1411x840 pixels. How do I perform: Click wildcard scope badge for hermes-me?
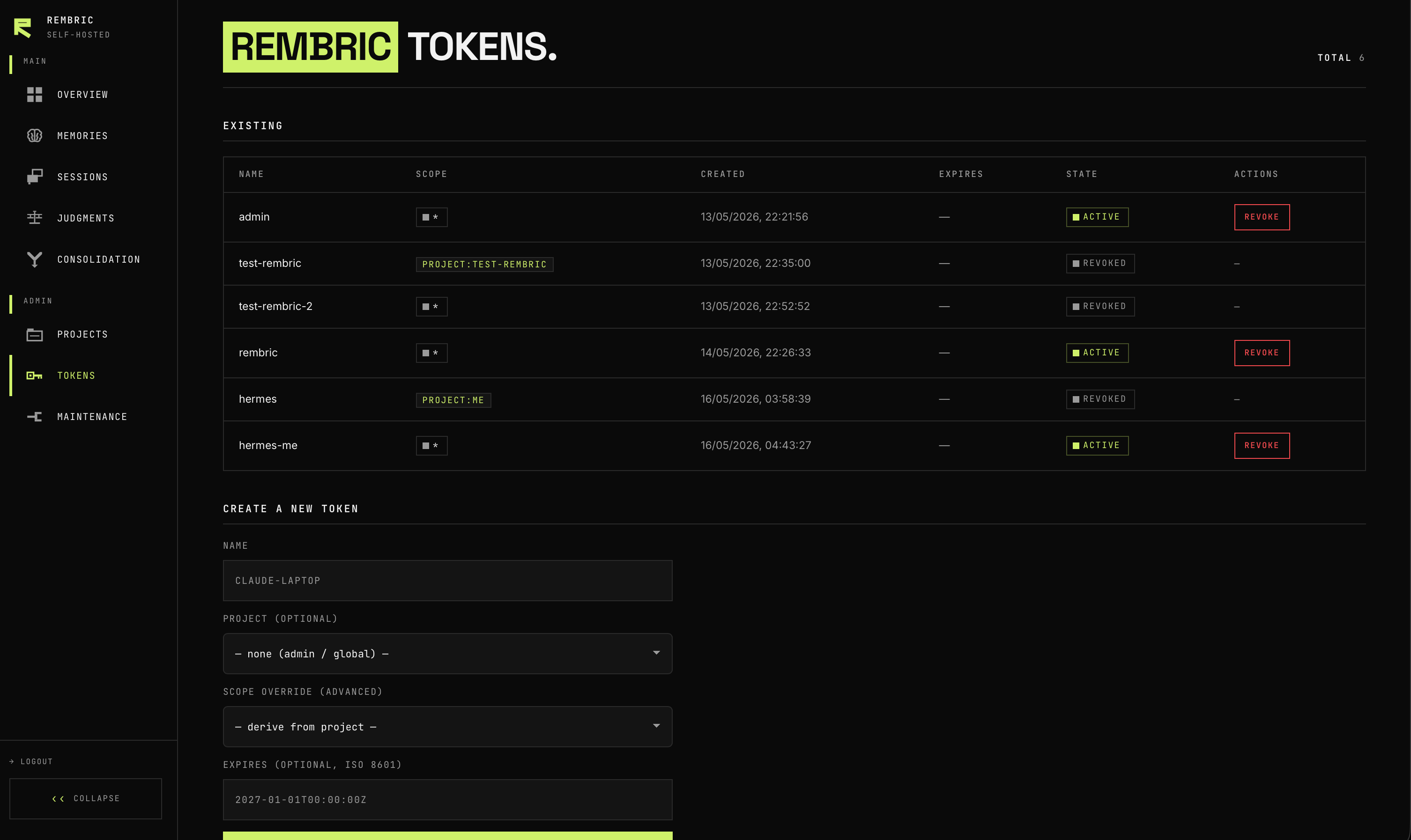click(x=431, y=445)
